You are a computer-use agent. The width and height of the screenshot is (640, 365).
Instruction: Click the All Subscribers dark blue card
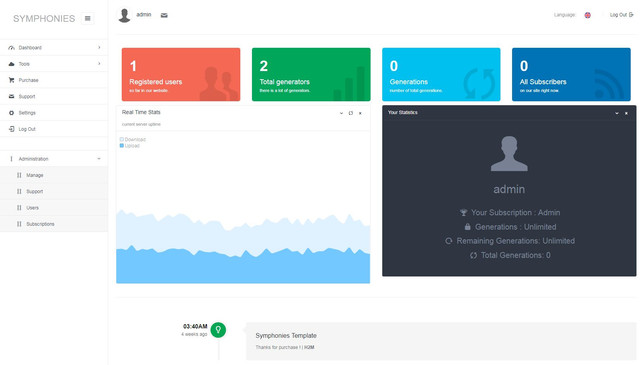pyautogui.click(x=571, y=74)
